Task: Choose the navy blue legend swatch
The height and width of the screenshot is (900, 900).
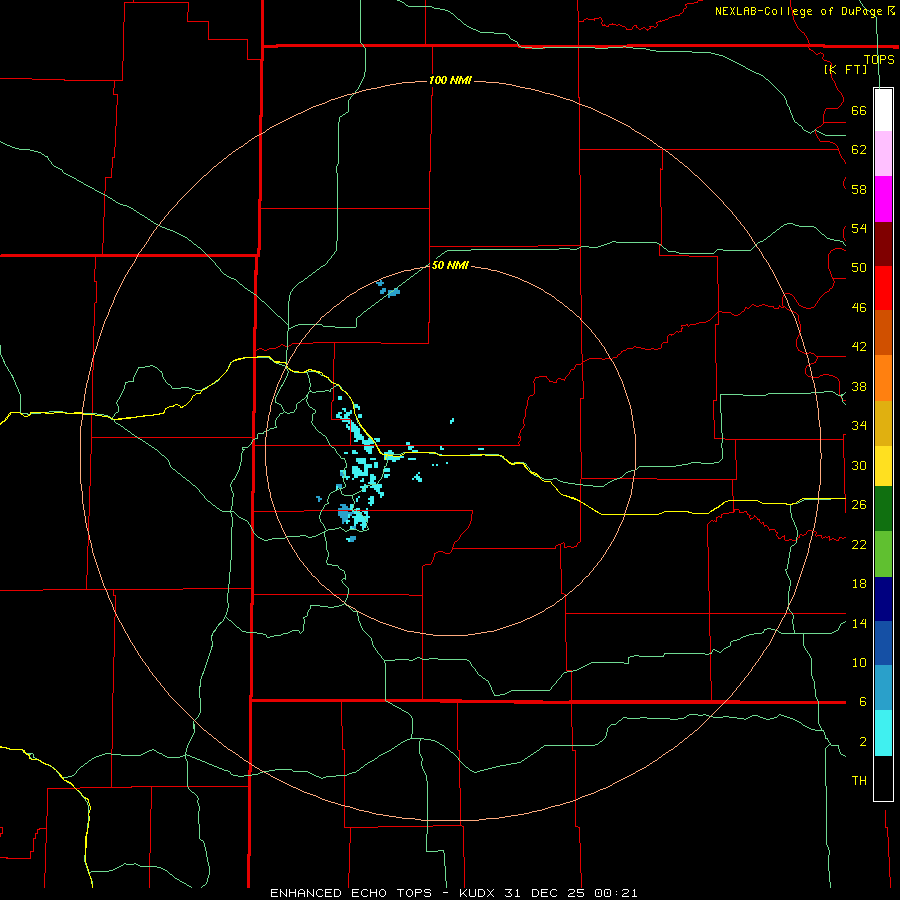Action: pos(883,599)
